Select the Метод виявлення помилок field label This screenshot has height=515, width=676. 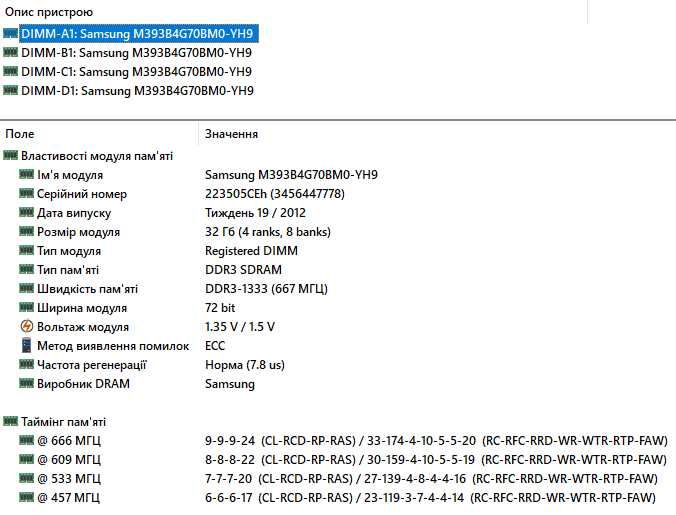click(113, 346)
